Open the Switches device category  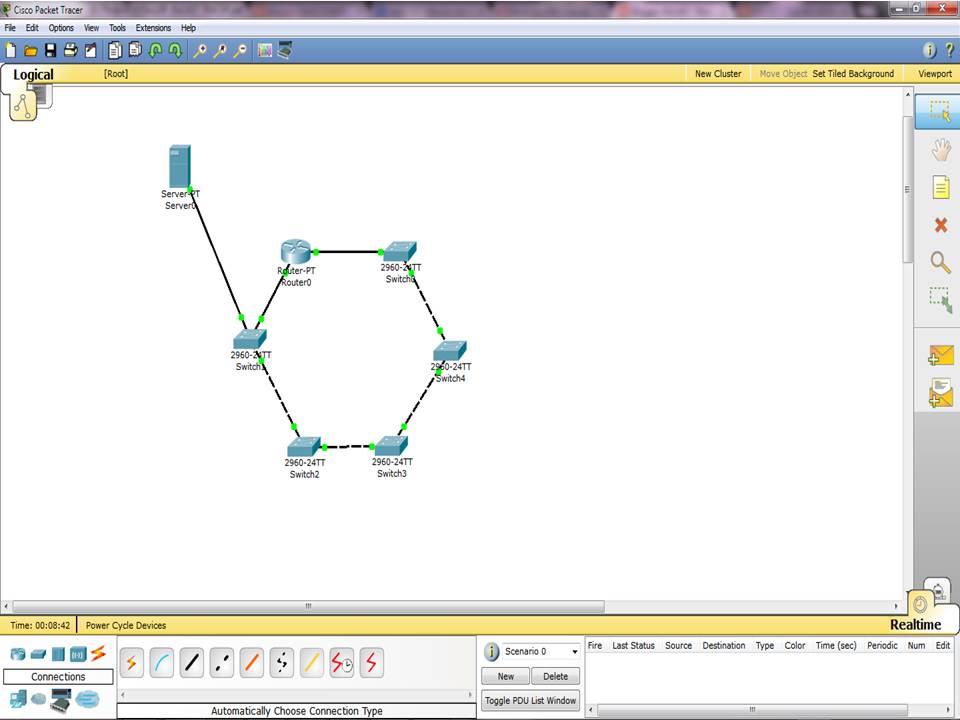pyautogui.click(x=38, y=654)
